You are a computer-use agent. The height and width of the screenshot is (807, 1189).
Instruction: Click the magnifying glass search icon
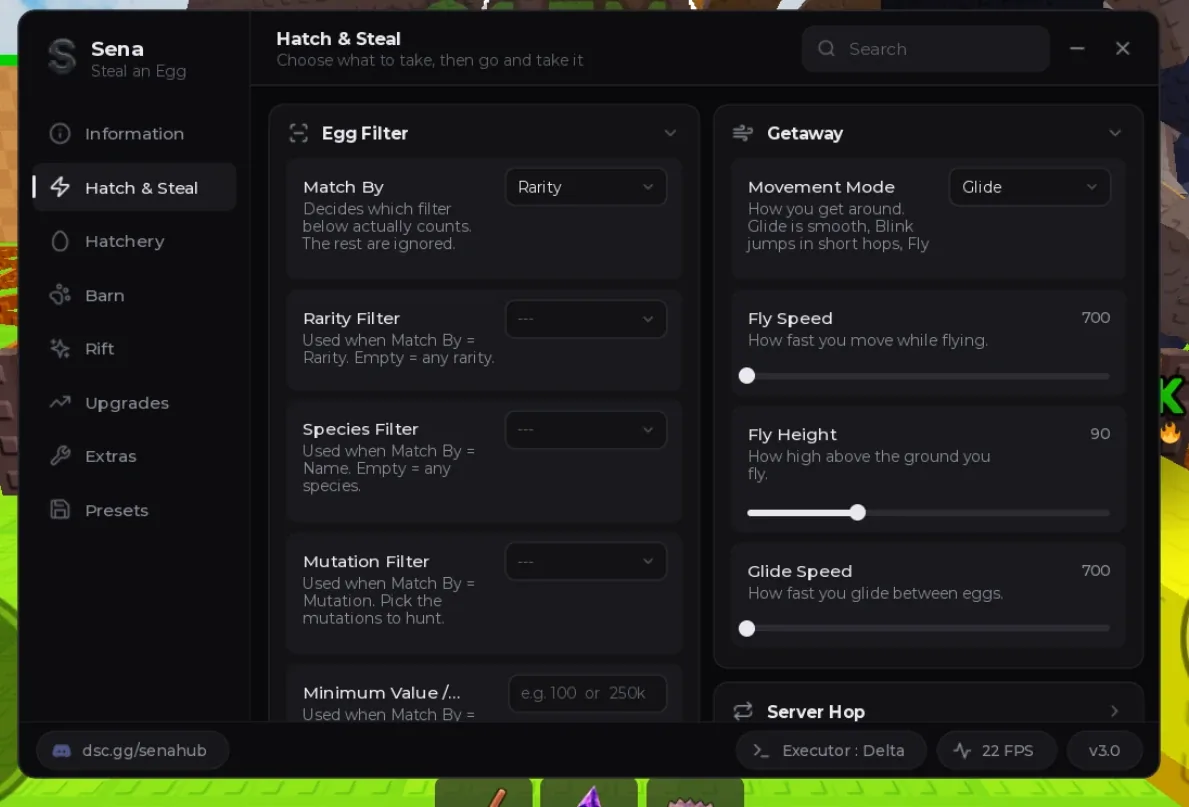click(827, 49)
